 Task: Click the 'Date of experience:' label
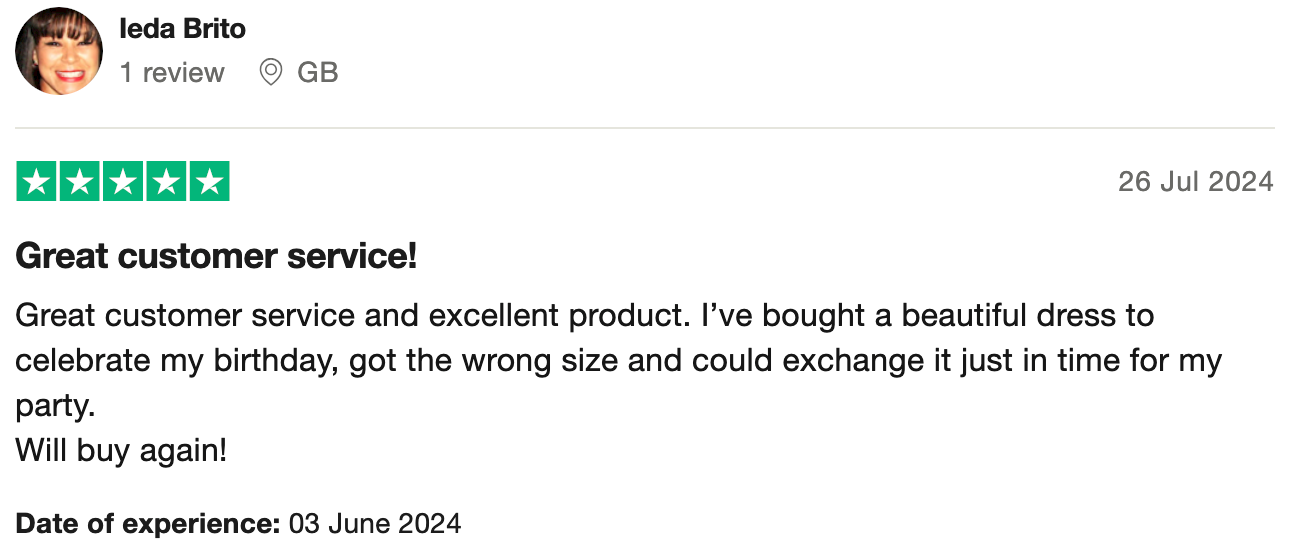(x=148, y=523)
